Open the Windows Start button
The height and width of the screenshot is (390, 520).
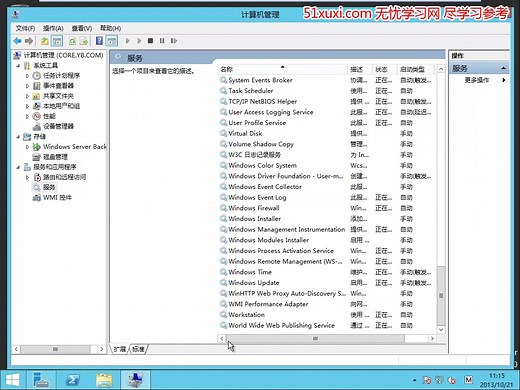[x=13, y=380]
